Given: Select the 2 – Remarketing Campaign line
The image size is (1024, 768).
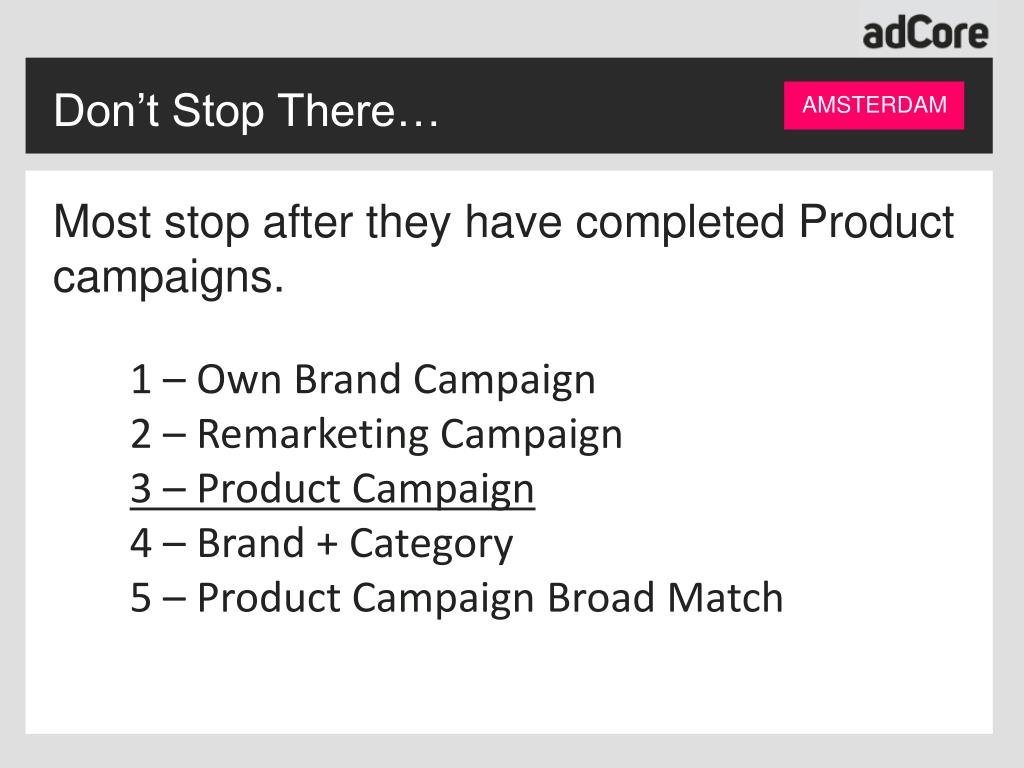Looking at the screenshot, I should [x=376, y=435].
